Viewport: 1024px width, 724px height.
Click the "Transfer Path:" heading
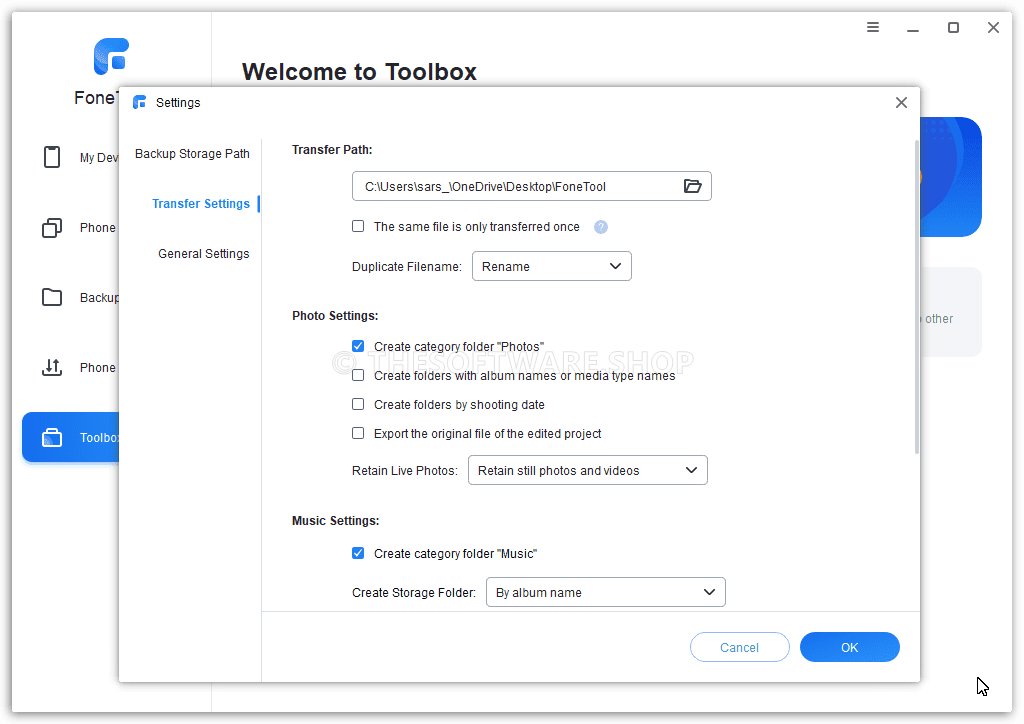point(332,150)
